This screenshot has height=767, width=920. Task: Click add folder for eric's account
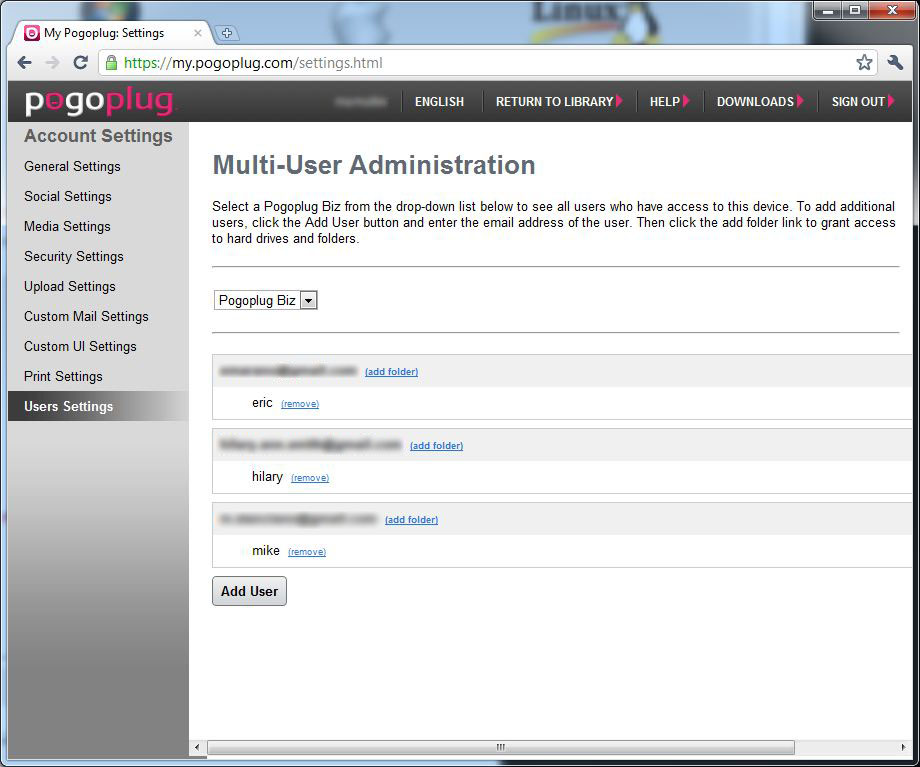point(391,371)
